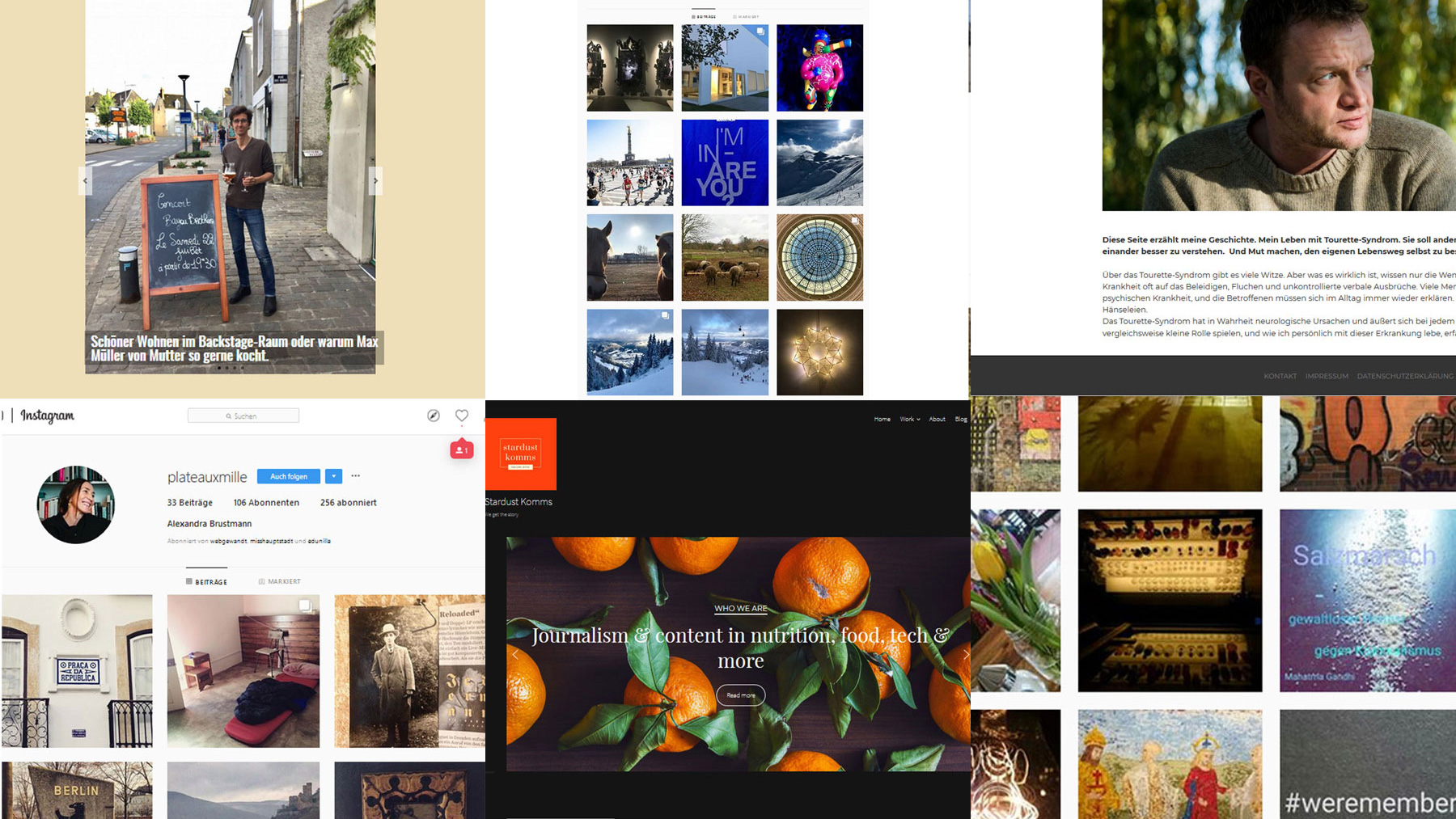The height and width of the screenshot is (819, 1456).
Task: Click the Suchen search field
Action: [x=243, y=416]
